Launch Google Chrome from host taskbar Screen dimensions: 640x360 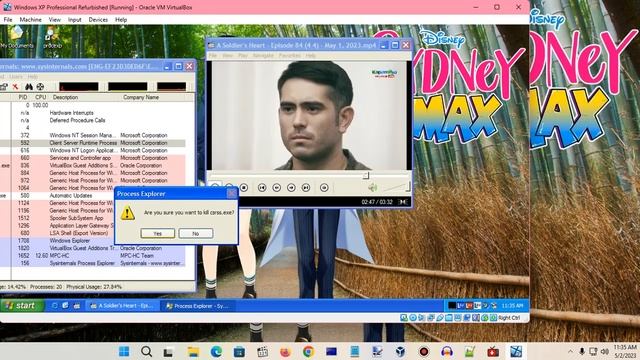pyautogui.click(x=308, y=351)
